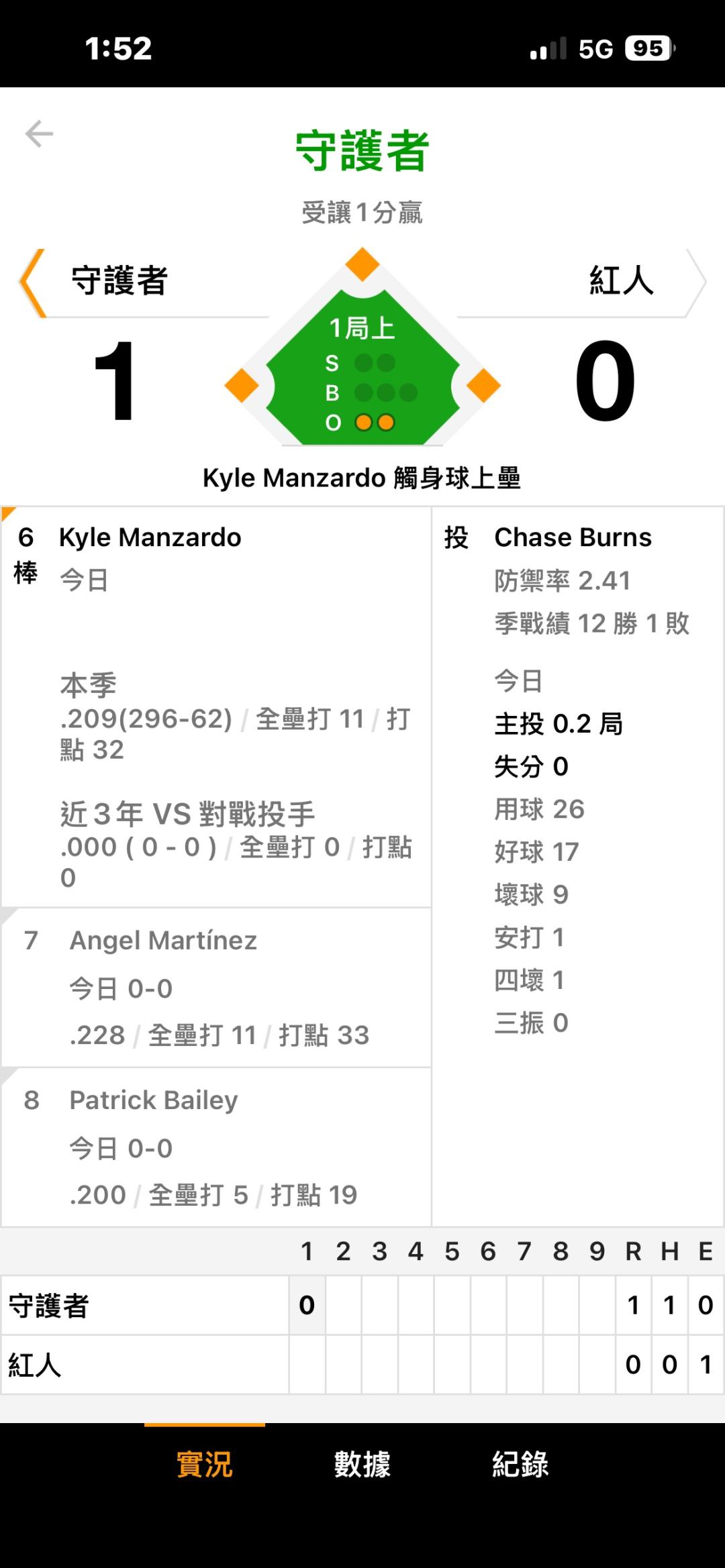725x1568 pixels.
Task: Switch to the 實況 tab
Action: (205, 1464)
